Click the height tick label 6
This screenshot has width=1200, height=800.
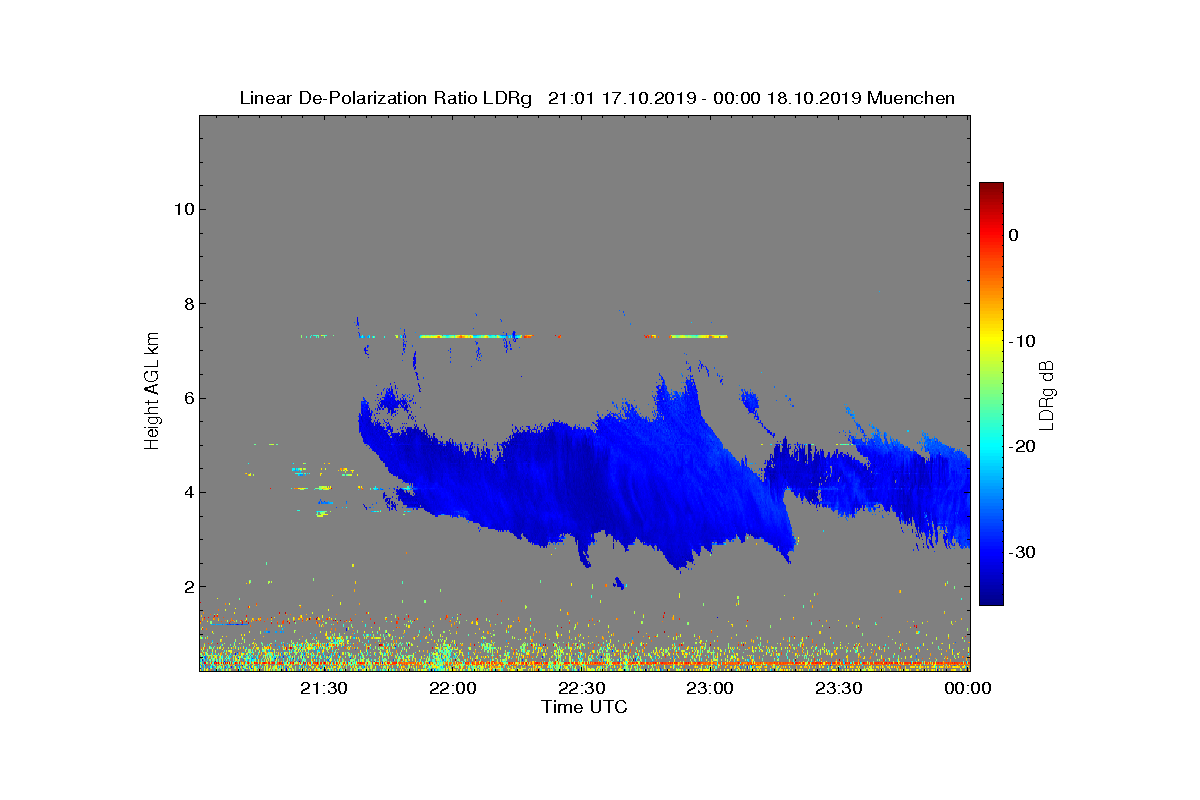coord(187,398)
